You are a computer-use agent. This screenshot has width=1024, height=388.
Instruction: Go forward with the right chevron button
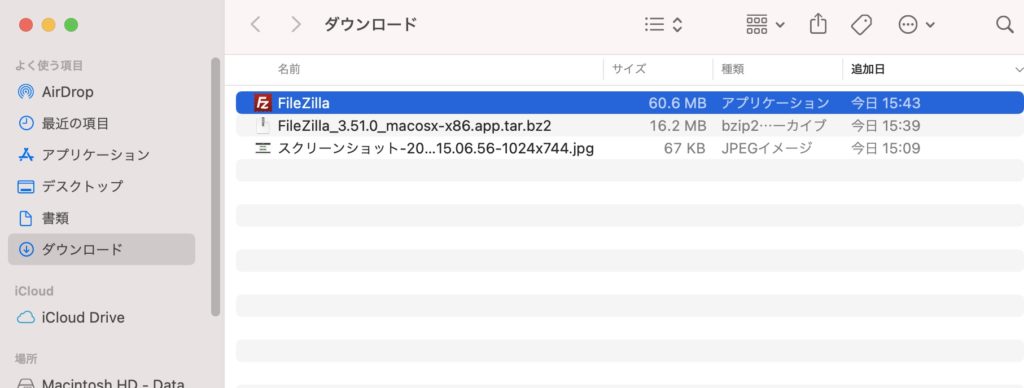pyautogui.click(x=296, y=25)
